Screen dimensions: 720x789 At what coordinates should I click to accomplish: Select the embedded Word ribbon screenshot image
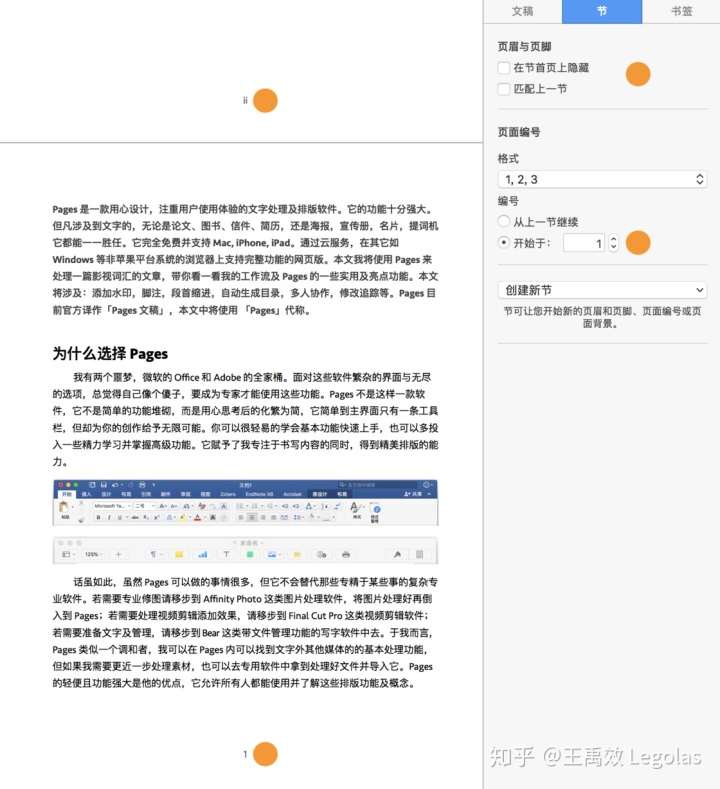coord(245,503)
